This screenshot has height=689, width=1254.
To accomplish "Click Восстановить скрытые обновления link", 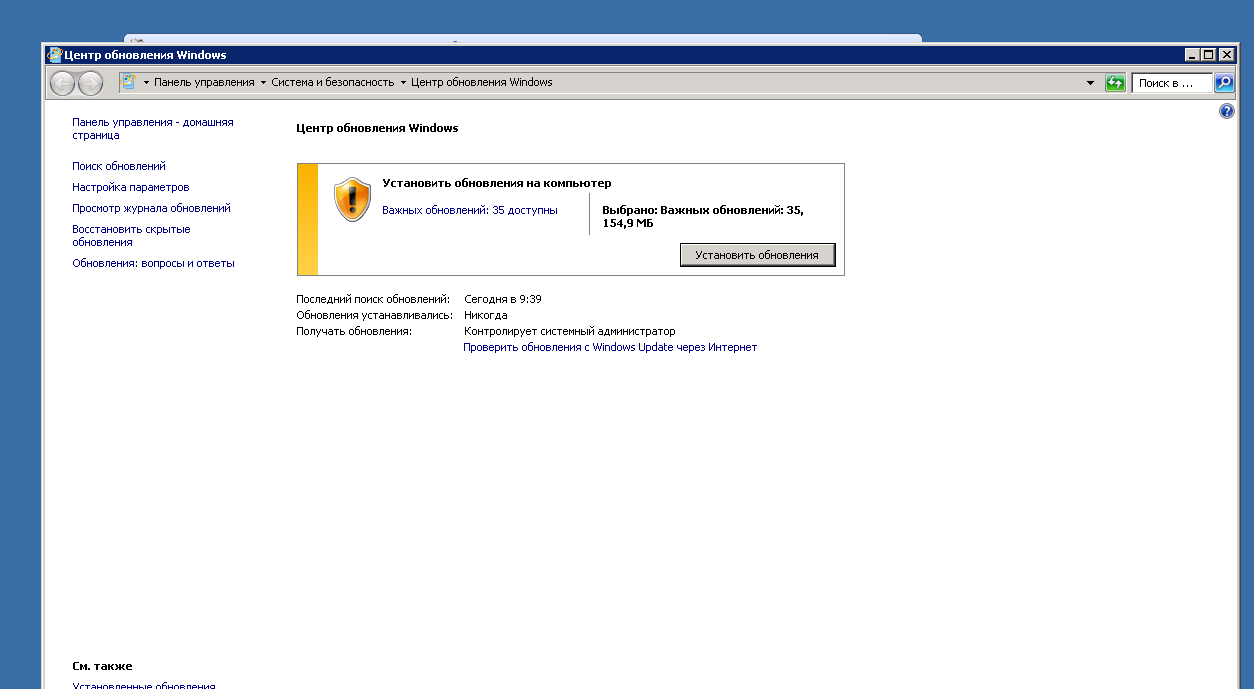I will pos(131,235).
